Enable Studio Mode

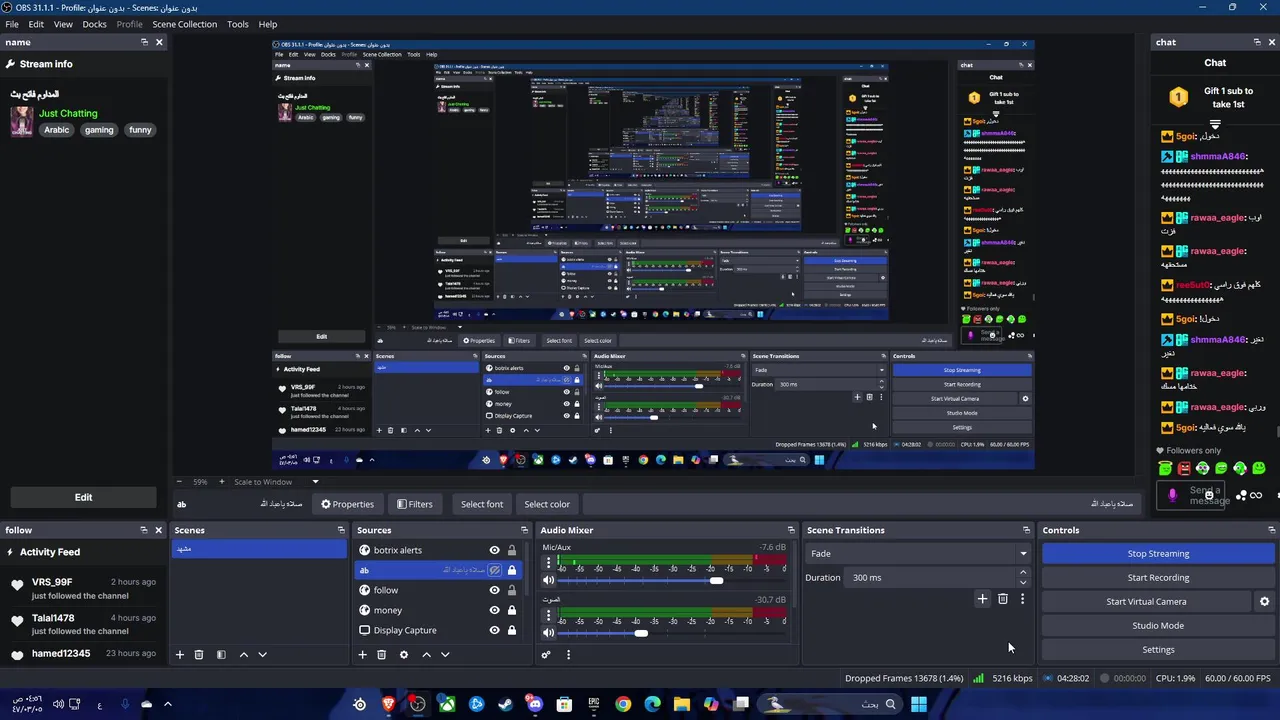[1158, 626]
